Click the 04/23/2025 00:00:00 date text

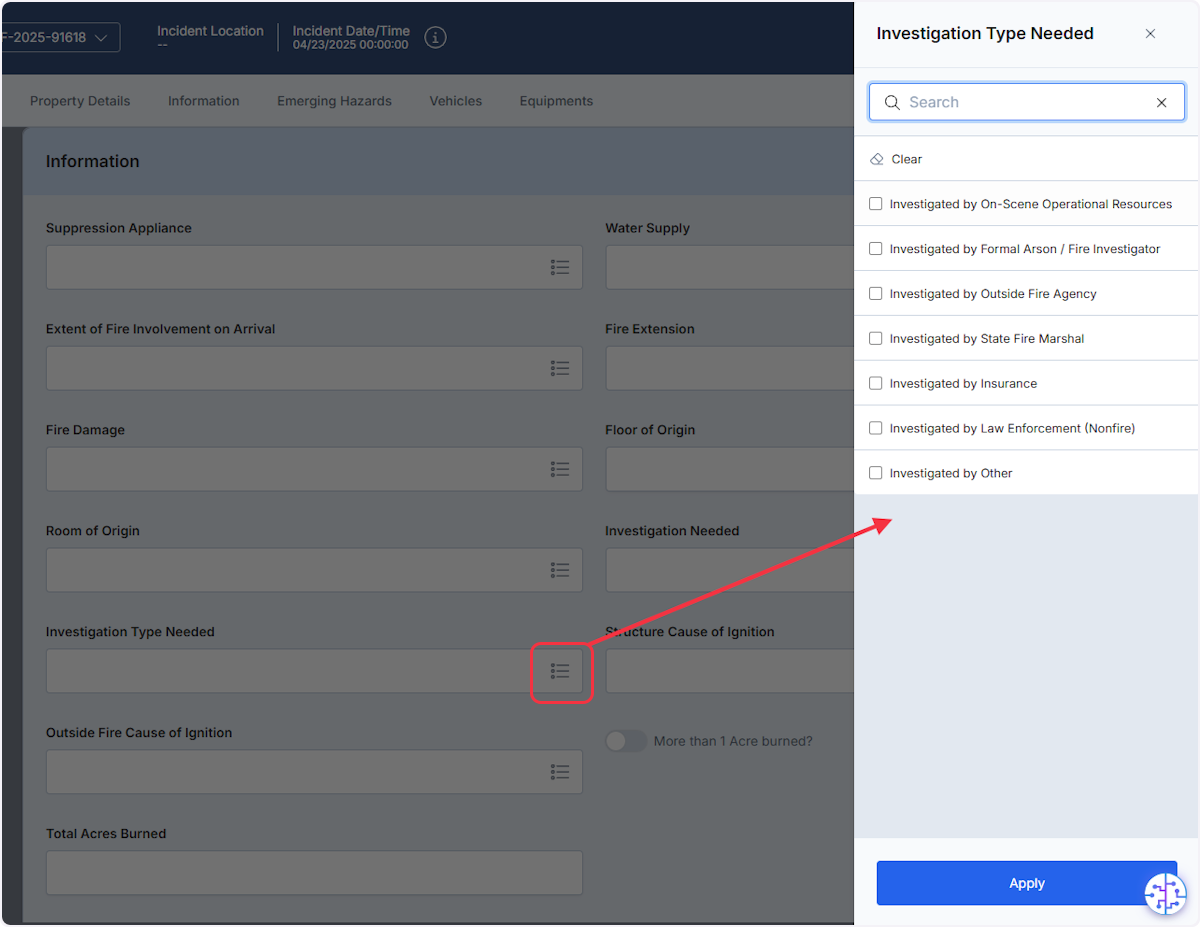pos(351,45)
